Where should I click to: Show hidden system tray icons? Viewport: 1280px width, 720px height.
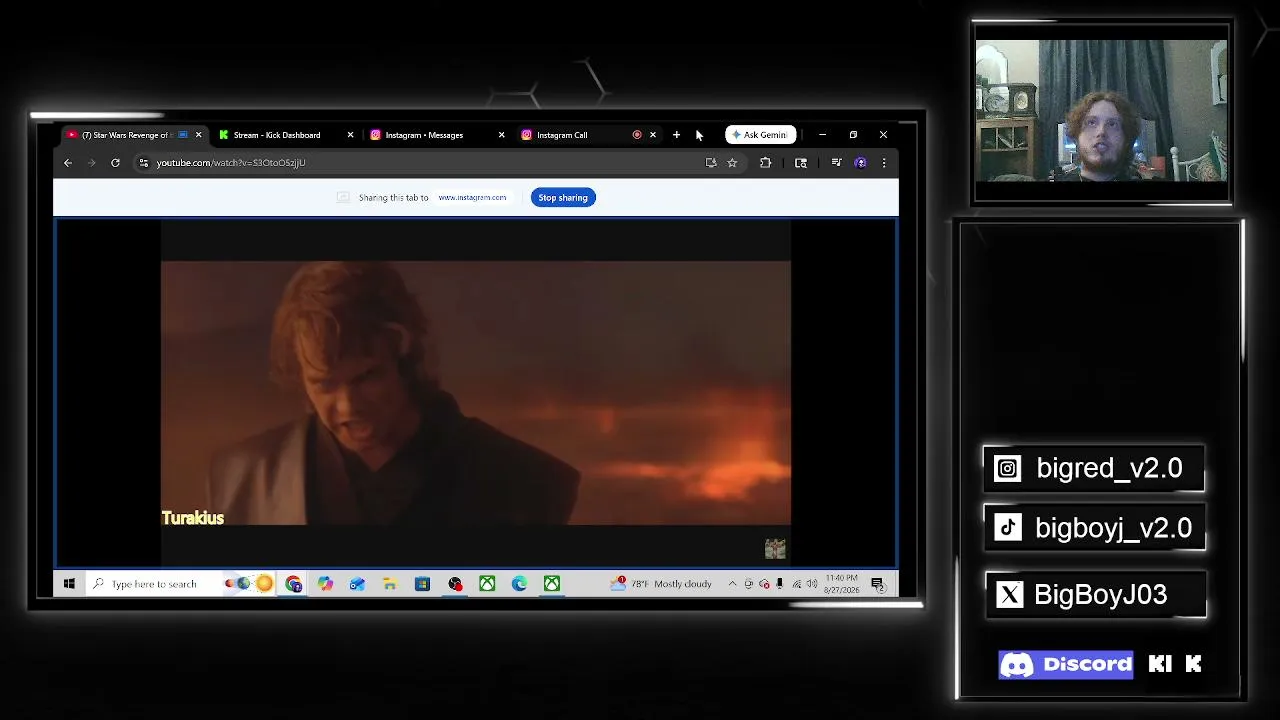pos(732,584)
